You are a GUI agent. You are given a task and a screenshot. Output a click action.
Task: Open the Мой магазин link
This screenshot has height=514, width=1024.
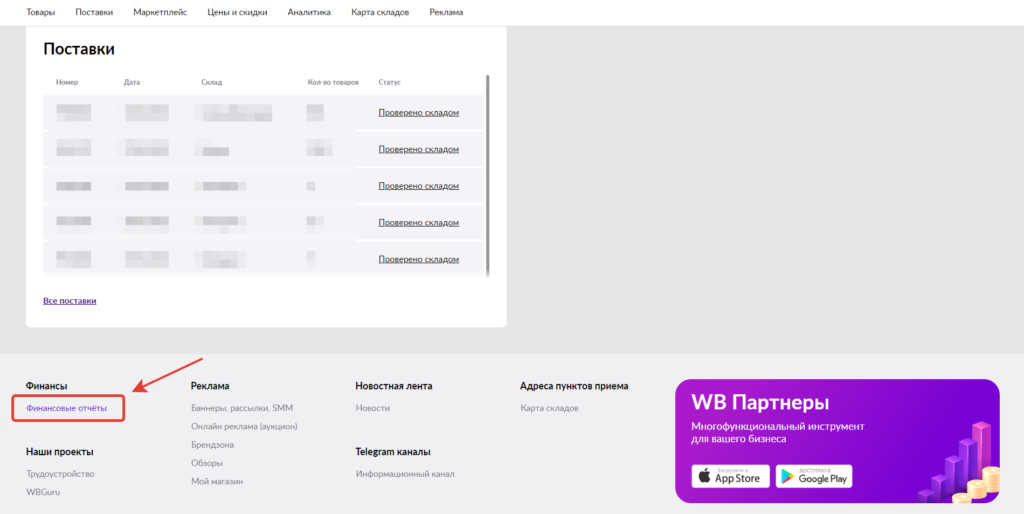[217, 481]
